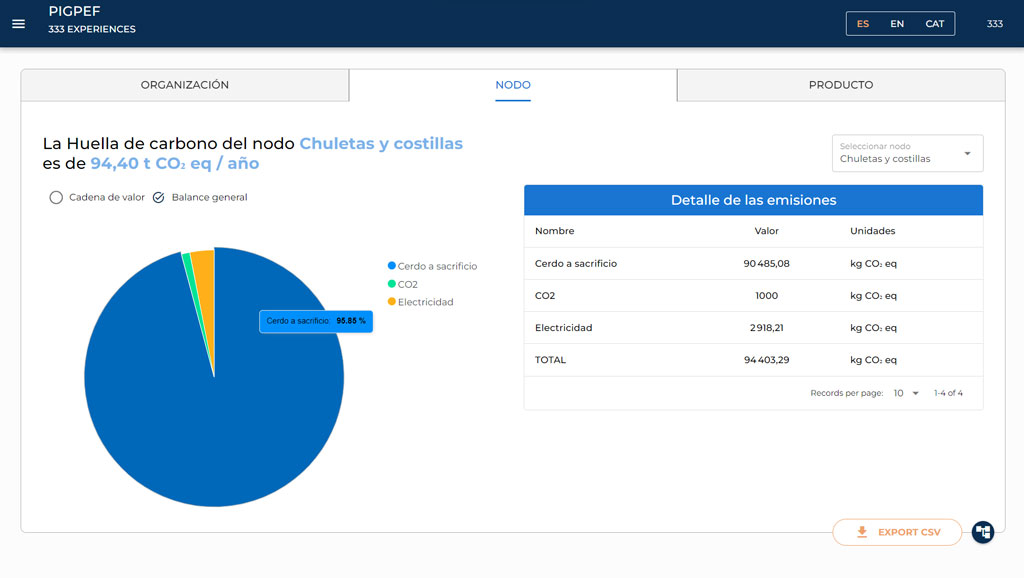Open the Seleccionar nodo dropdown

[x=907, y=153]
